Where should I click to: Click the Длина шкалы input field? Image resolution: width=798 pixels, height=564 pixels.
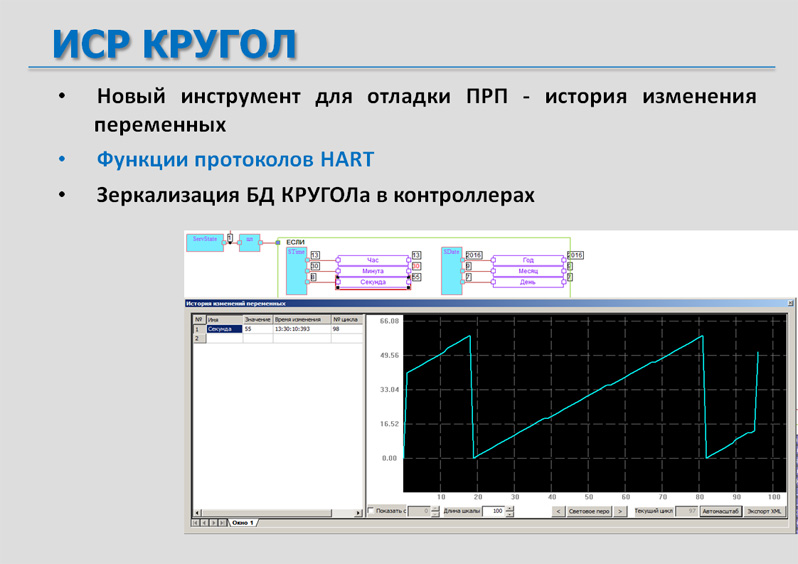click(492, 511)
